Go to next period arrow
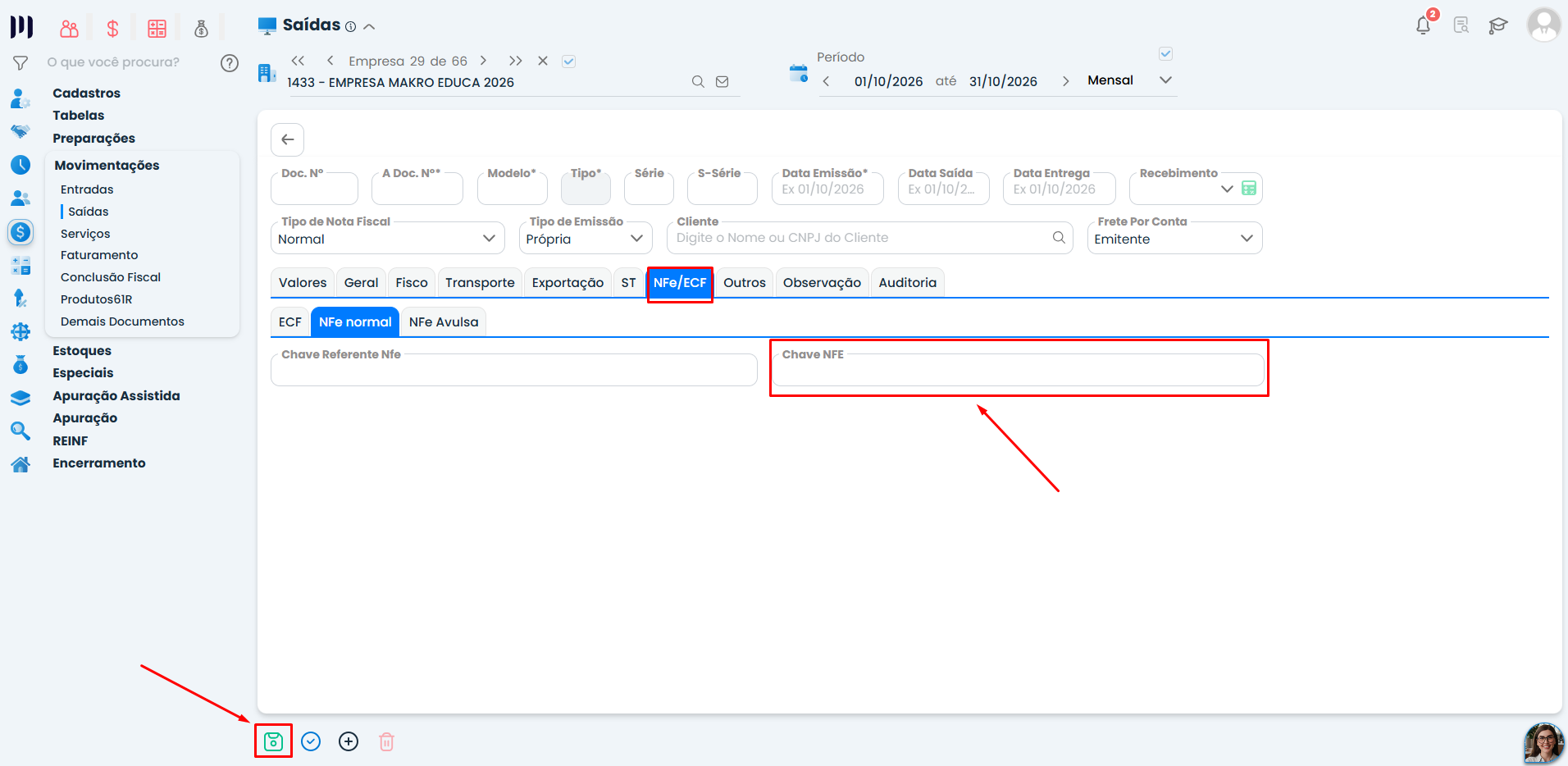Image resolution: width=1568 pixels, height=766 pixels. 1065,81
